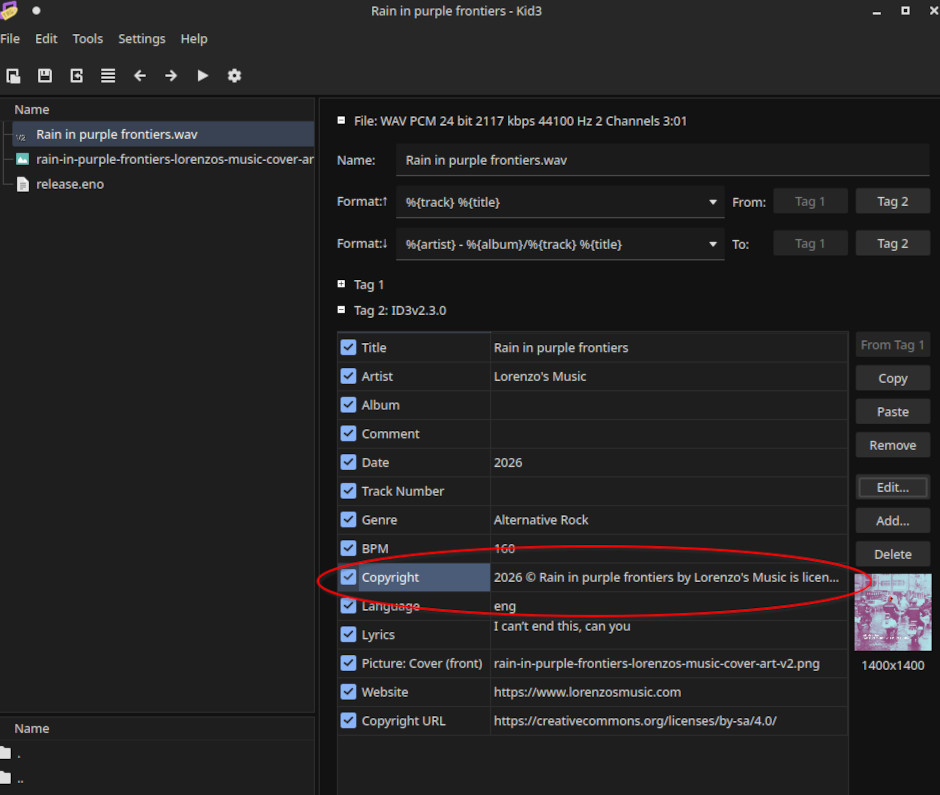
Task: Click the Paste button
Action: 893,412
